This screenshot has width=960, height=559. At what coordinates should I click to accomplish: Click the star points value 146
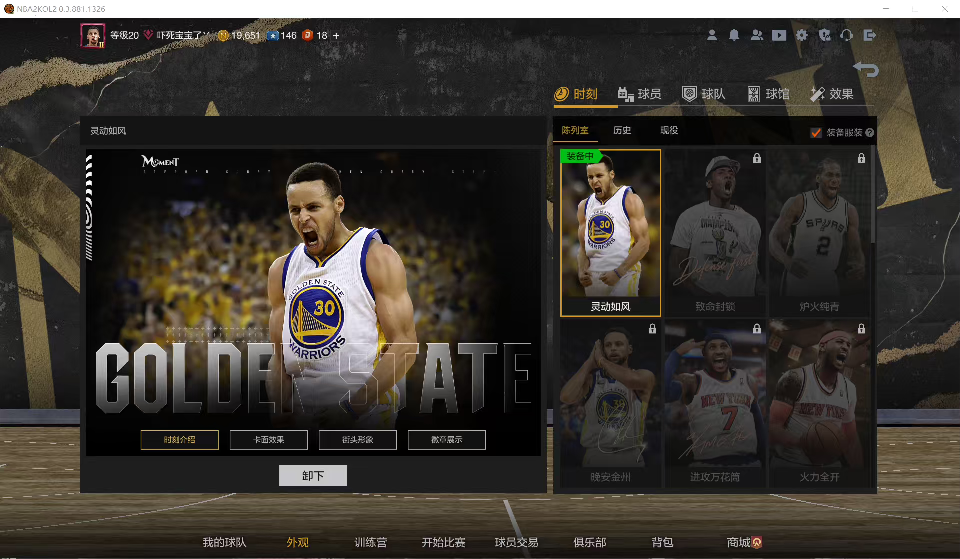tap(288, 36)
